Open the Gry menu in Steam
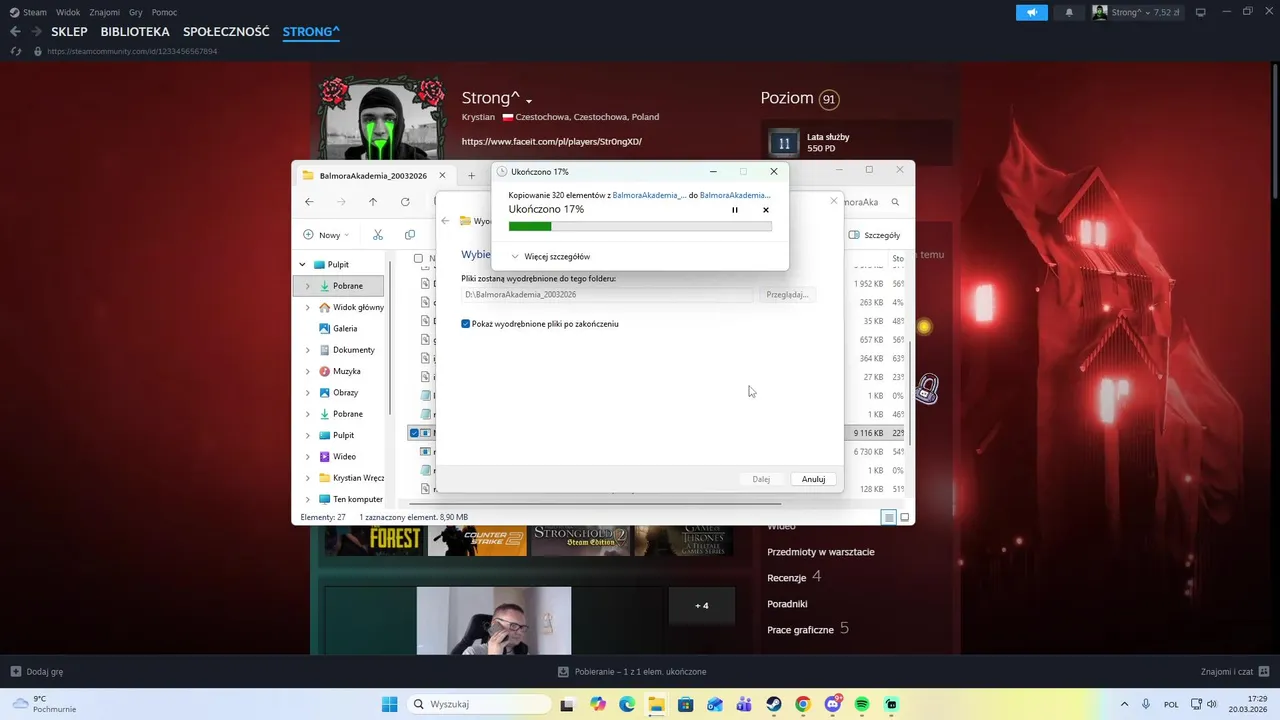Viewport: 1280px width, 720px height. (x=136, y=12)
